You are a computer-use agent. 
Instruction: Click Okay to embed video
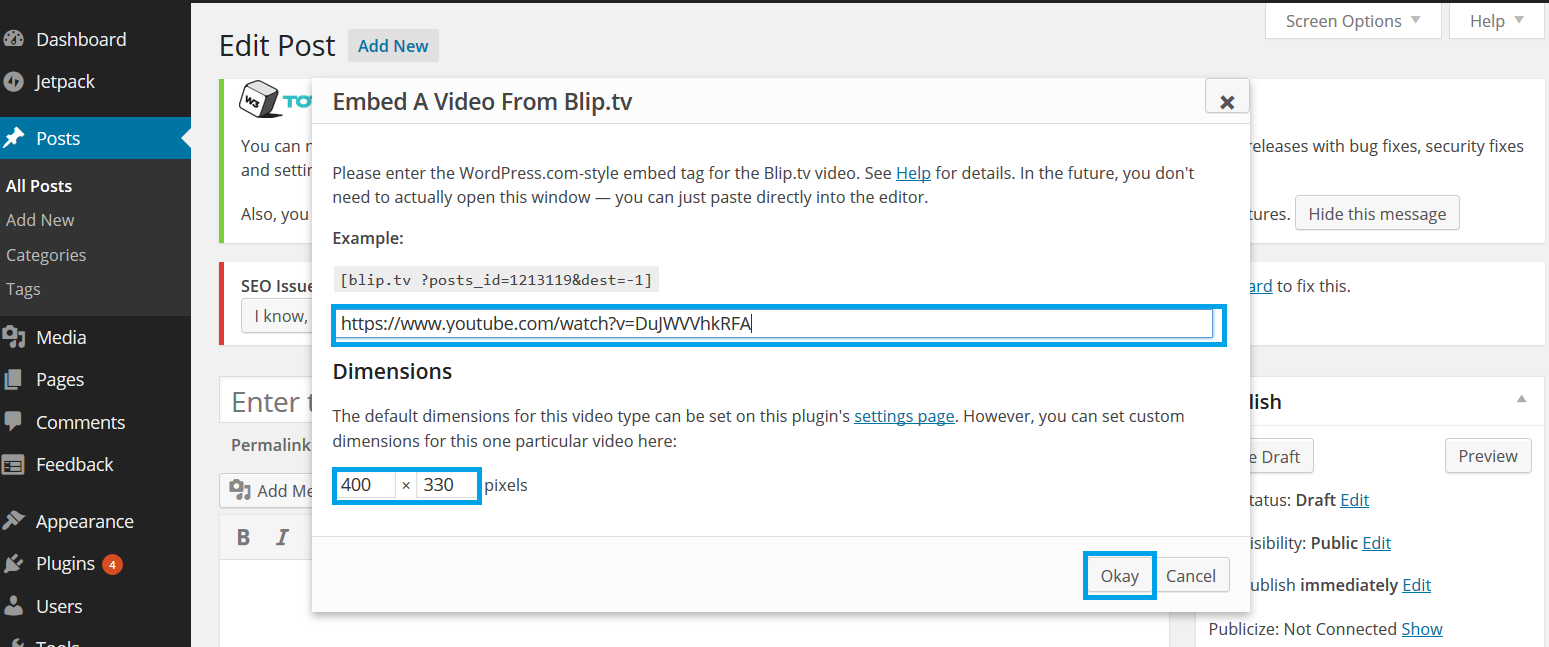pos(1120,576)
